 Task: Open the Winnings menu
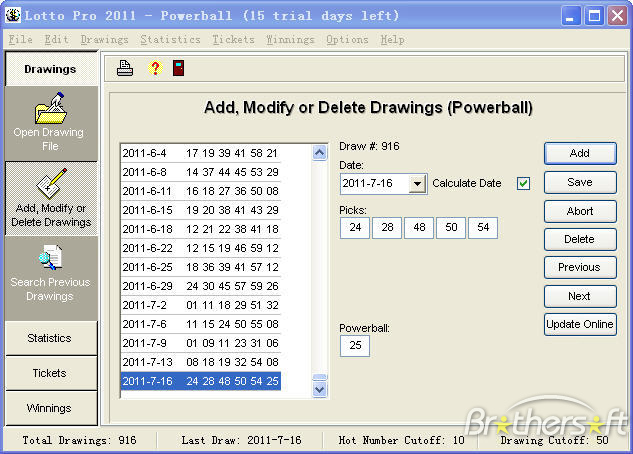click(x=290, y=40)
